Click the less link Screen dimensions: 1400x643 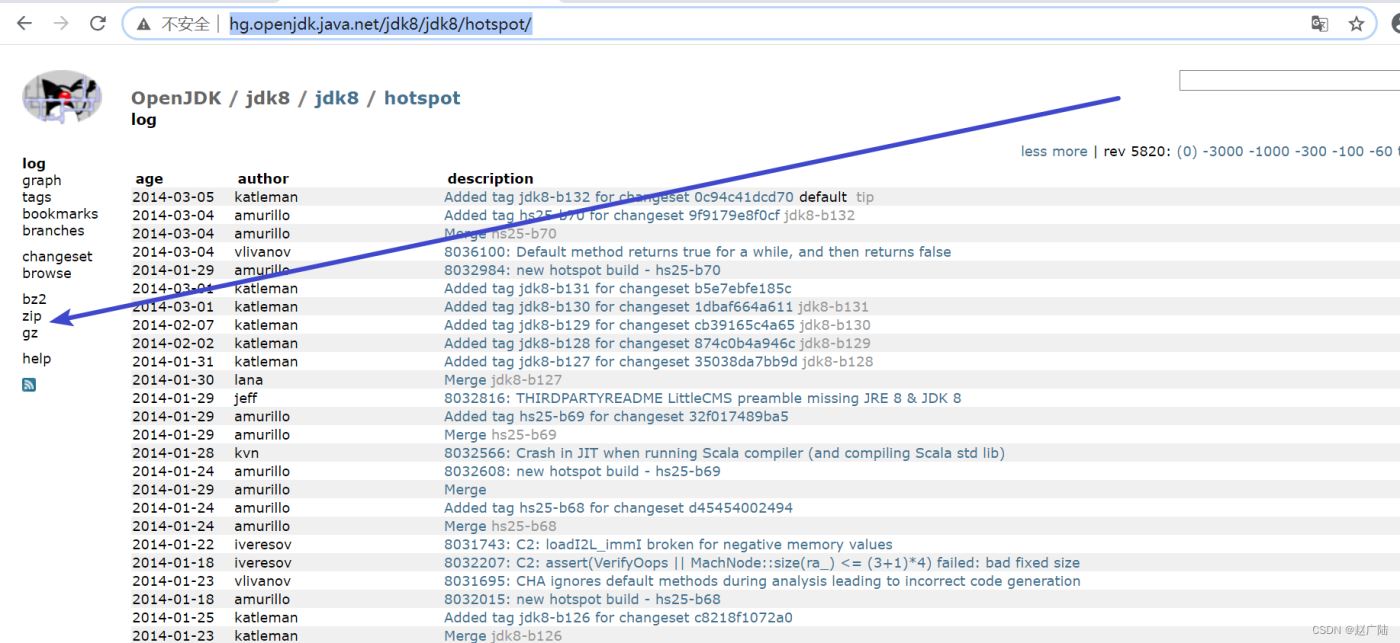pos(1034,151)
